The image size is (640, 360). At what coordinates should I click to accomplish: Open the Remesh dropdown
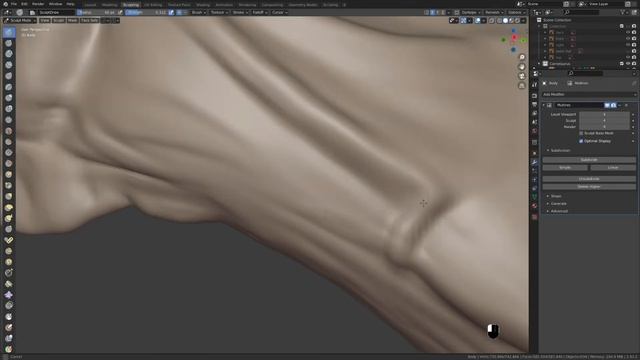point(494,12)
